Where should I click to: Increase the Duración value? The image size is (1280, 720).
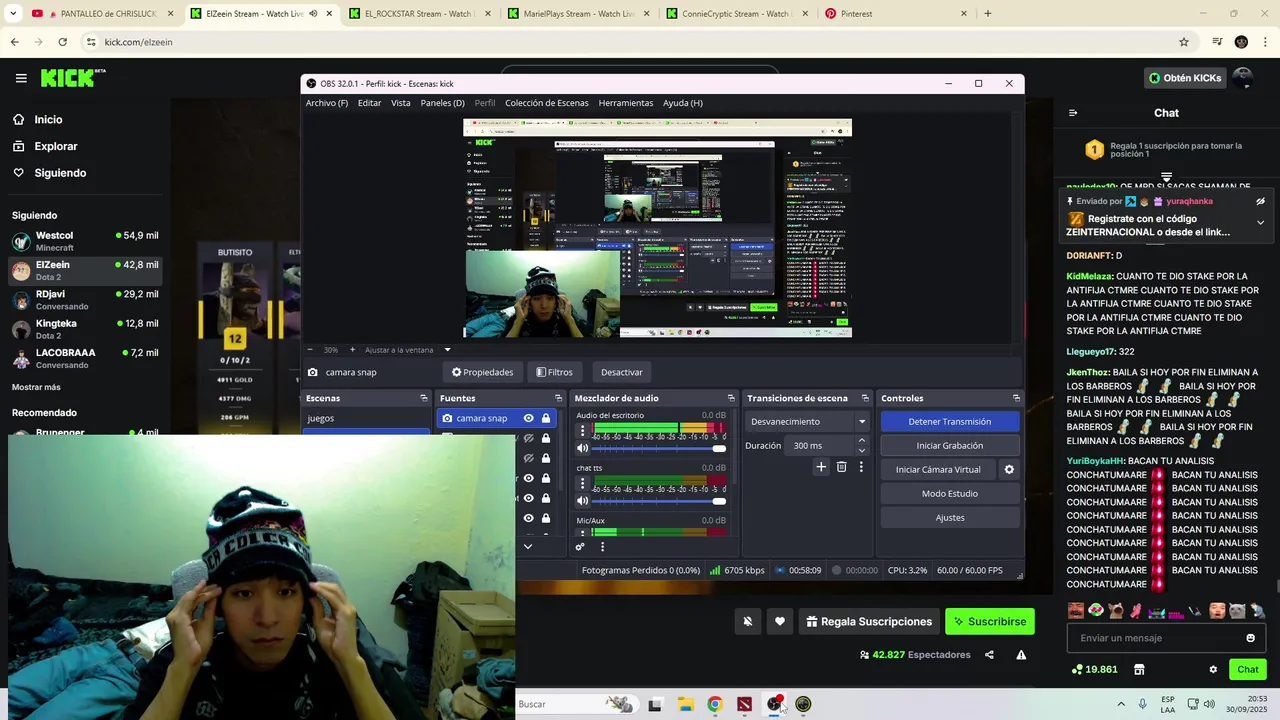tap(862, 441)
